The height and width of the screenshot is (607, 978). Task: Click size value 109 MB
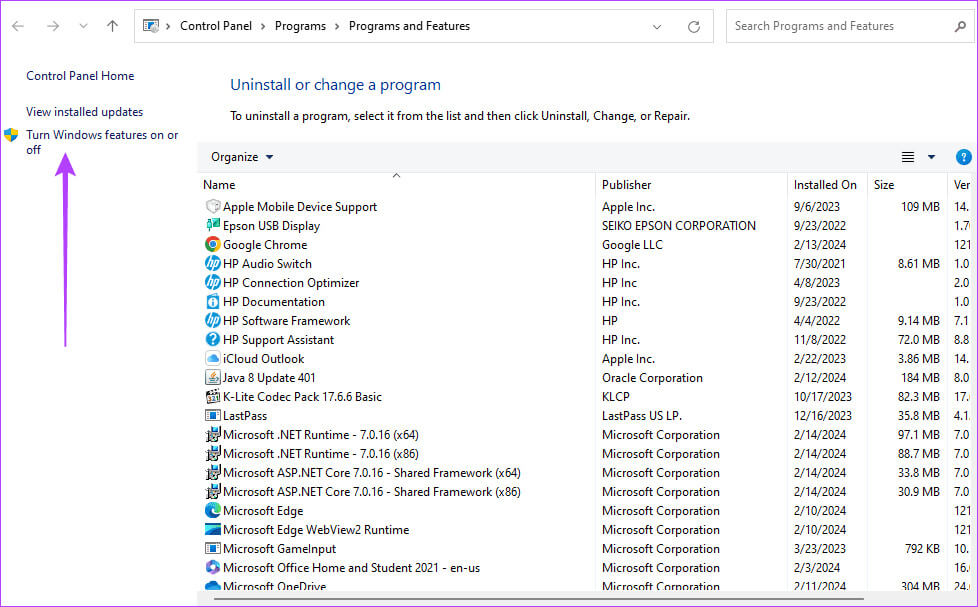point(920,206)
